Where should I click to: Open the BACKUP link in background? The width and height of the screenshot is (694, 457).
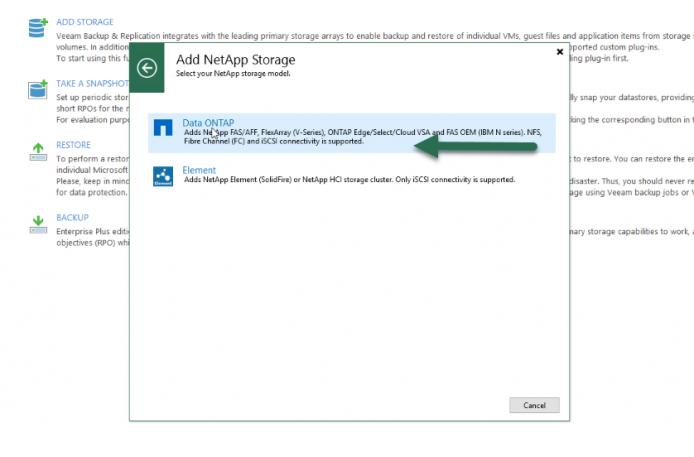coord(72,218)
